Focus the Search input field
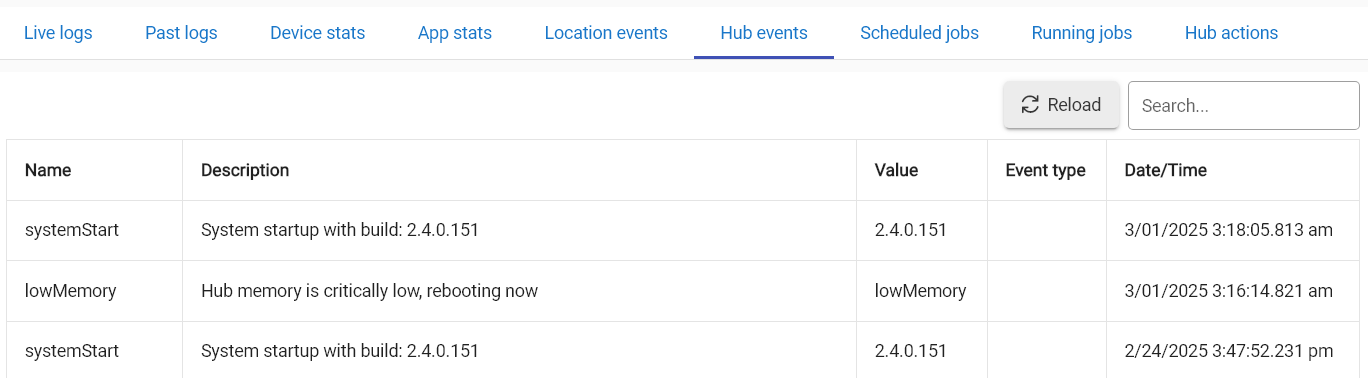The image size is (1368, 378). click(x=1244, y=105)
